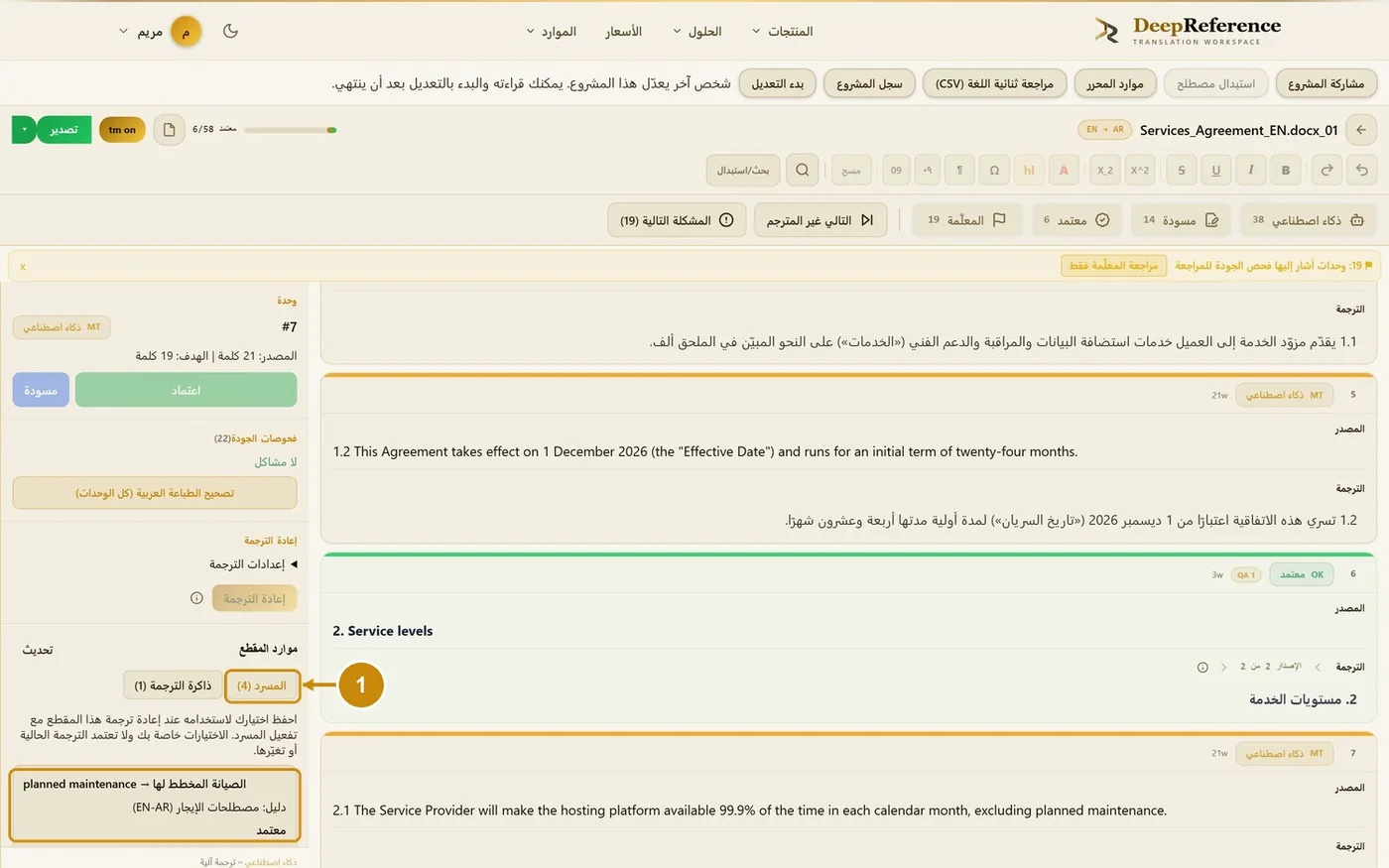The width and height of the screenshot is (1389, 868).
Task: Open the الأسعار pricing page
Action: point(624,32)
